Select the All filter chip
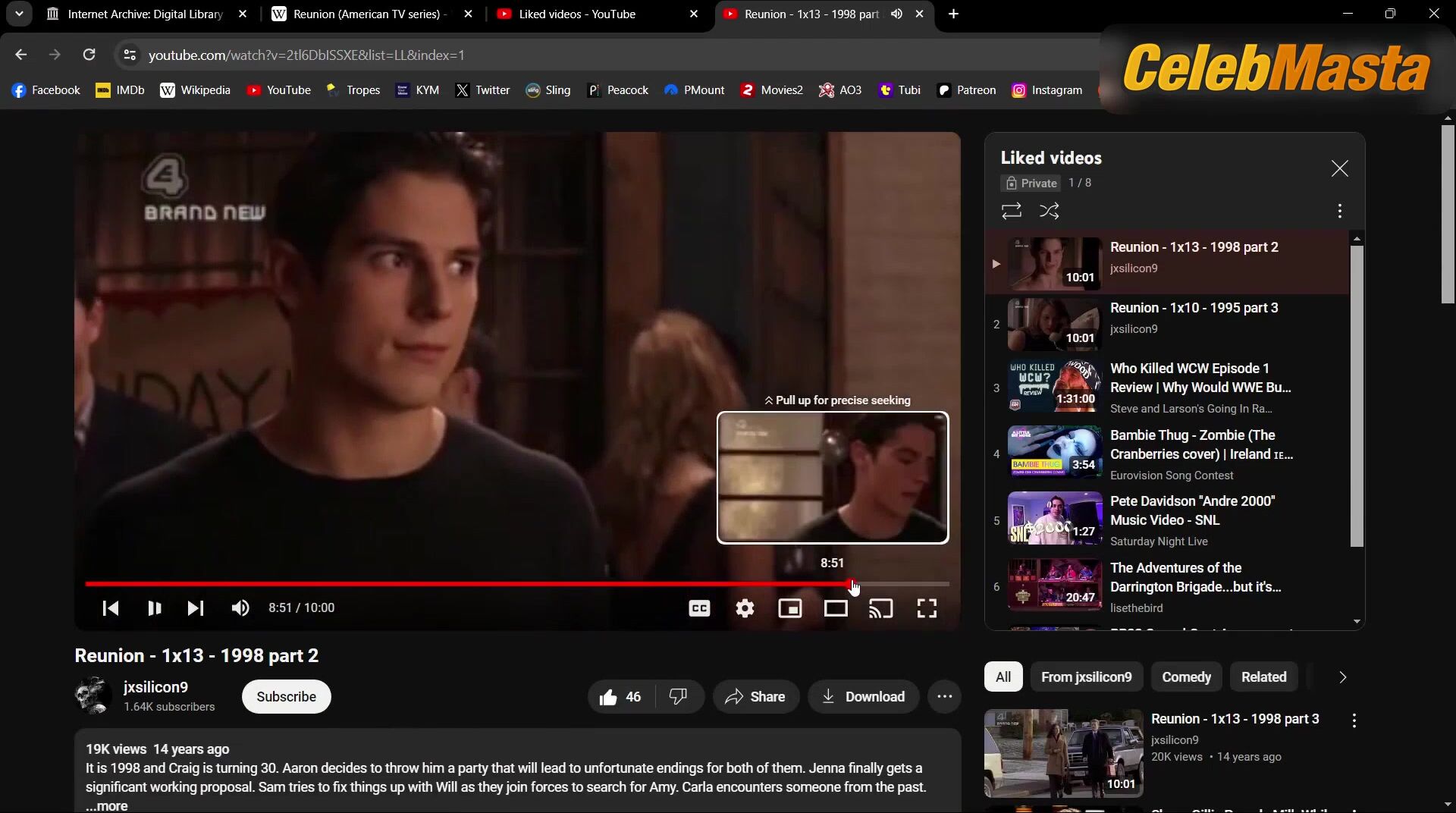1456x813 pixels. [1003, 677]
